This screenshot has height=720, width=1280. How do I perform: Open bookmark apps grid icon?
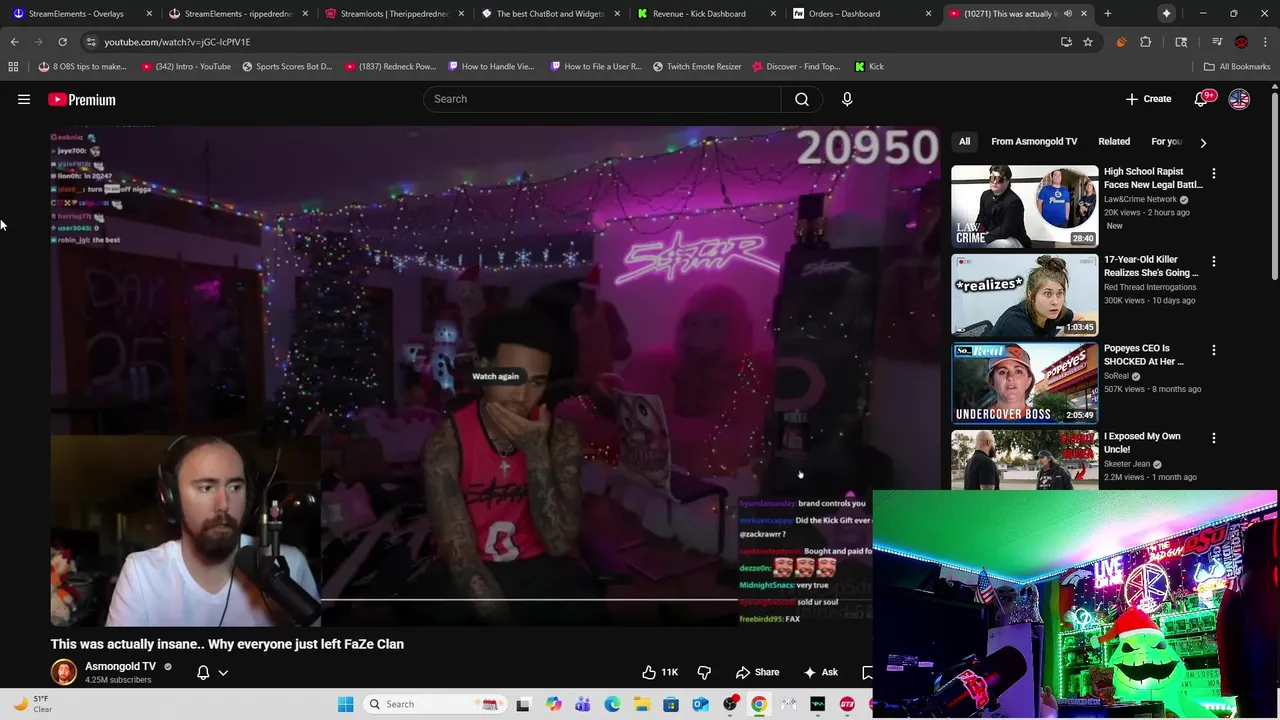coord(13,66)
